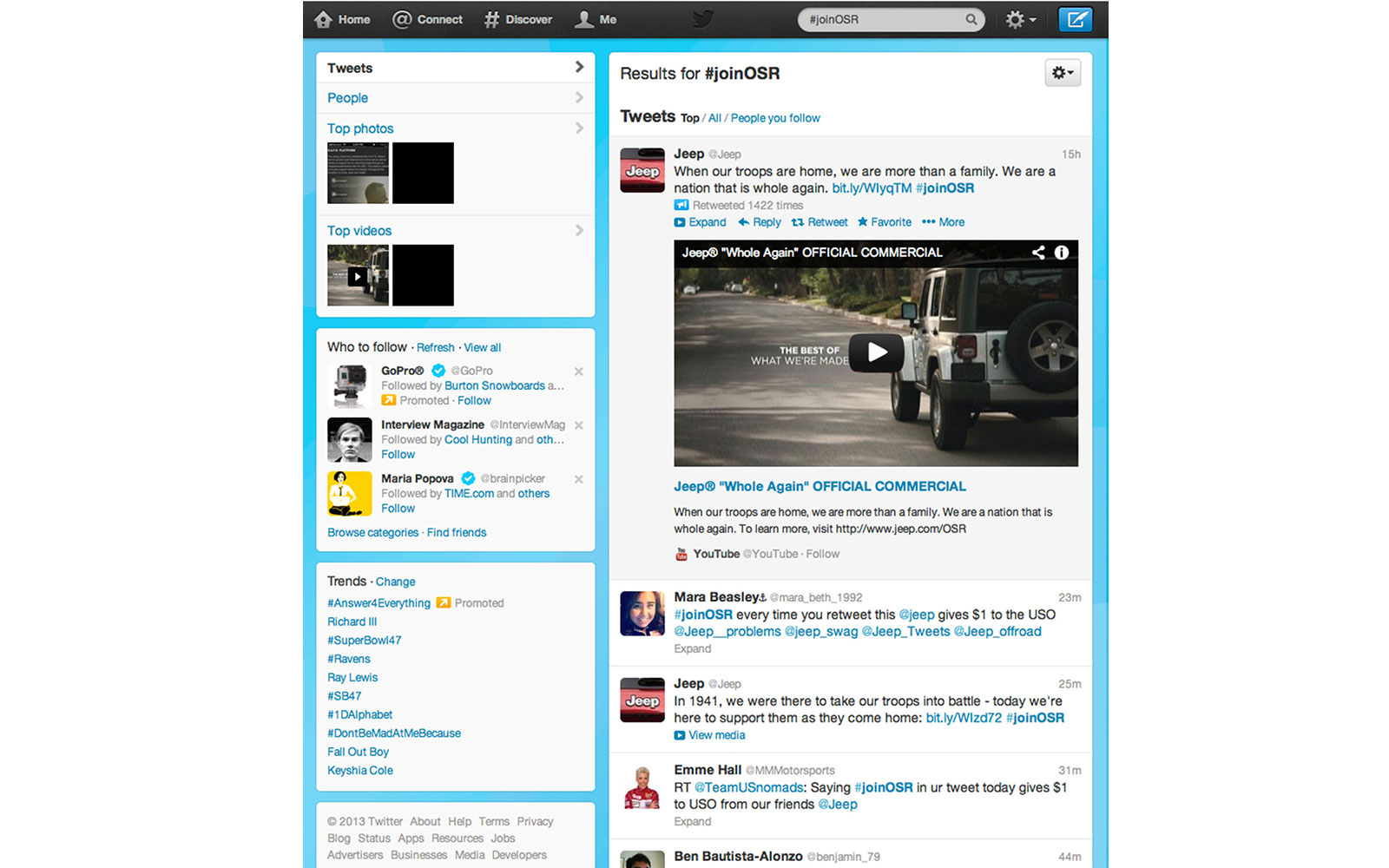
Task: Click the video info icon
Action: tap(1061, 253)
